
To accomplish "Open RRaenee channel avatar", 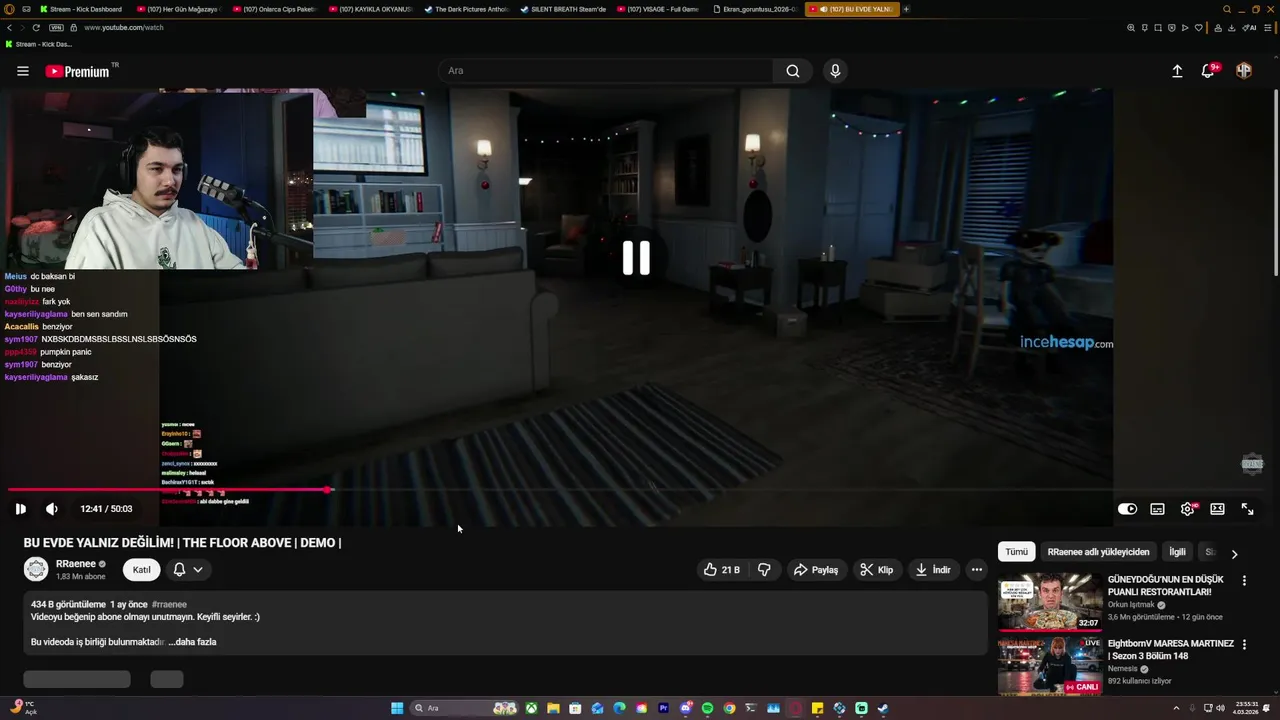I will coord(36,570).
